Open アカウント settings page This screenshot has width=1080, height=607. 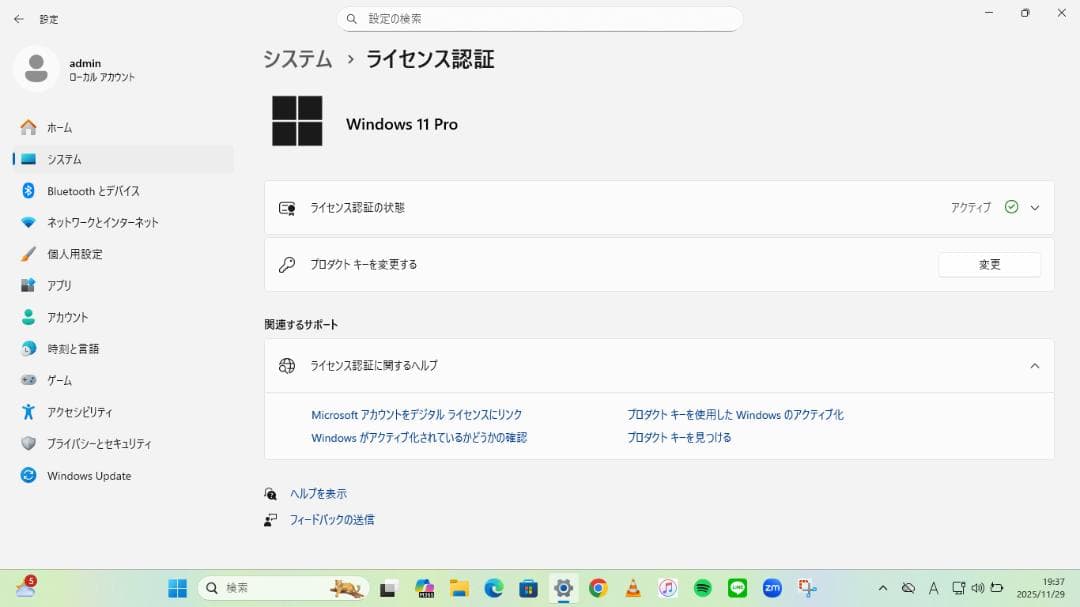124,317
